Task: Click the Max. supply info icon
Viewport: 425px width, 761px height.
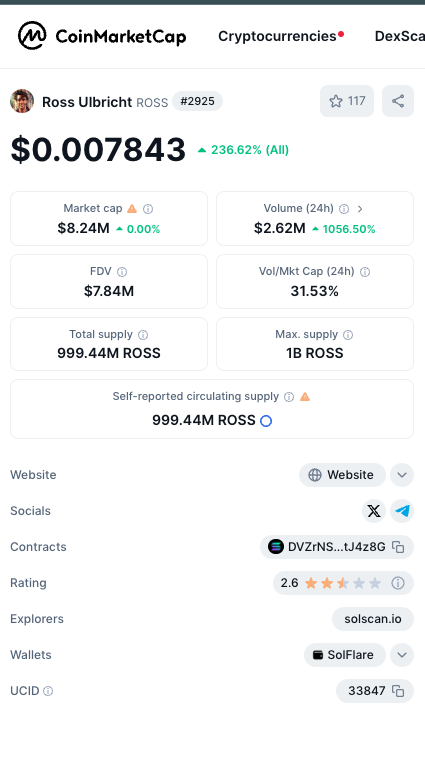Action: [348, 335]
